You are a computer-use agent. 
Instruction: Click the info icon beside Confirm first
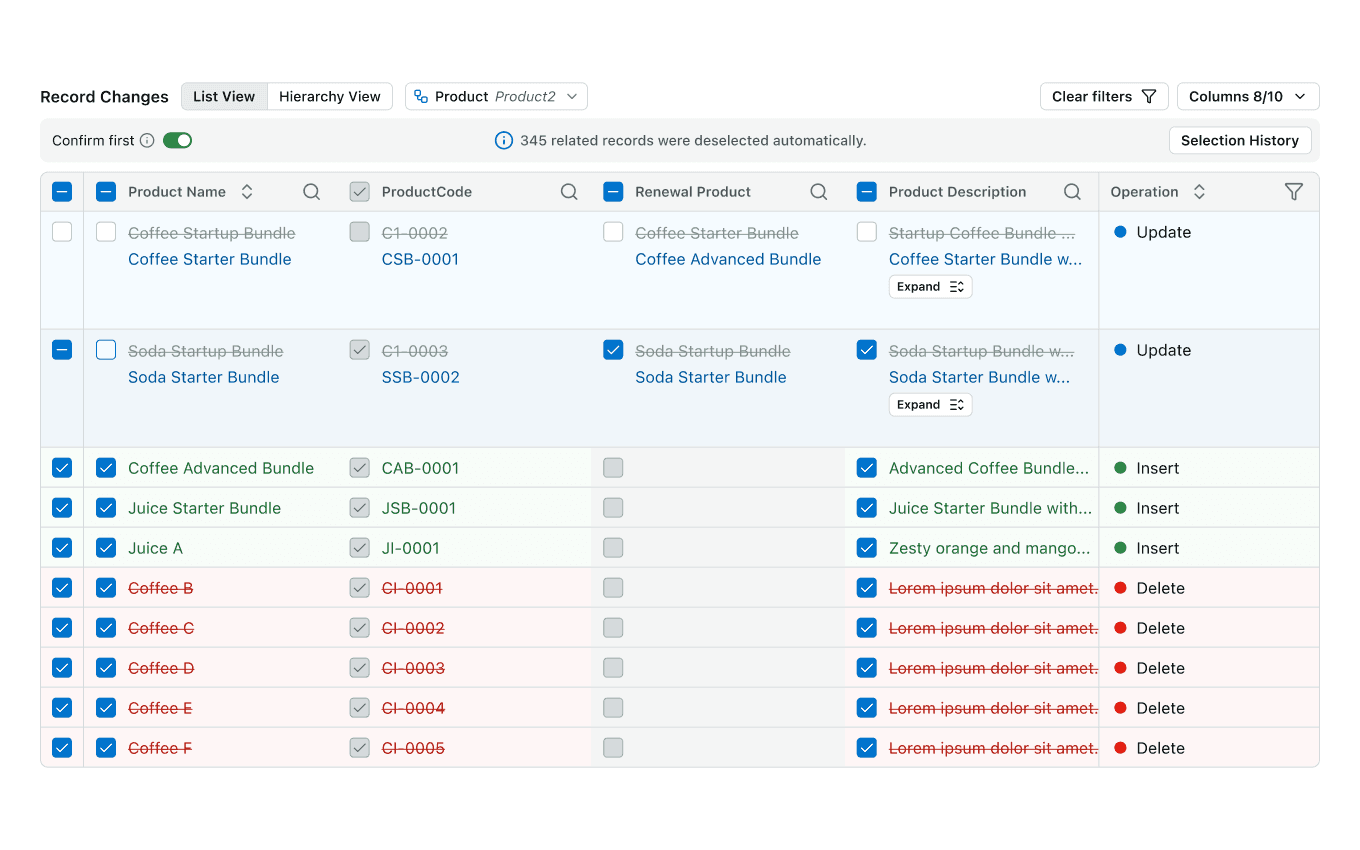click(147, 141)
